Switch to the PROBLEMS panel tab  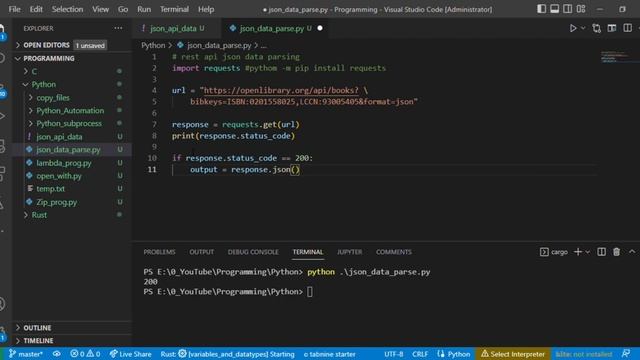(159, 252)
